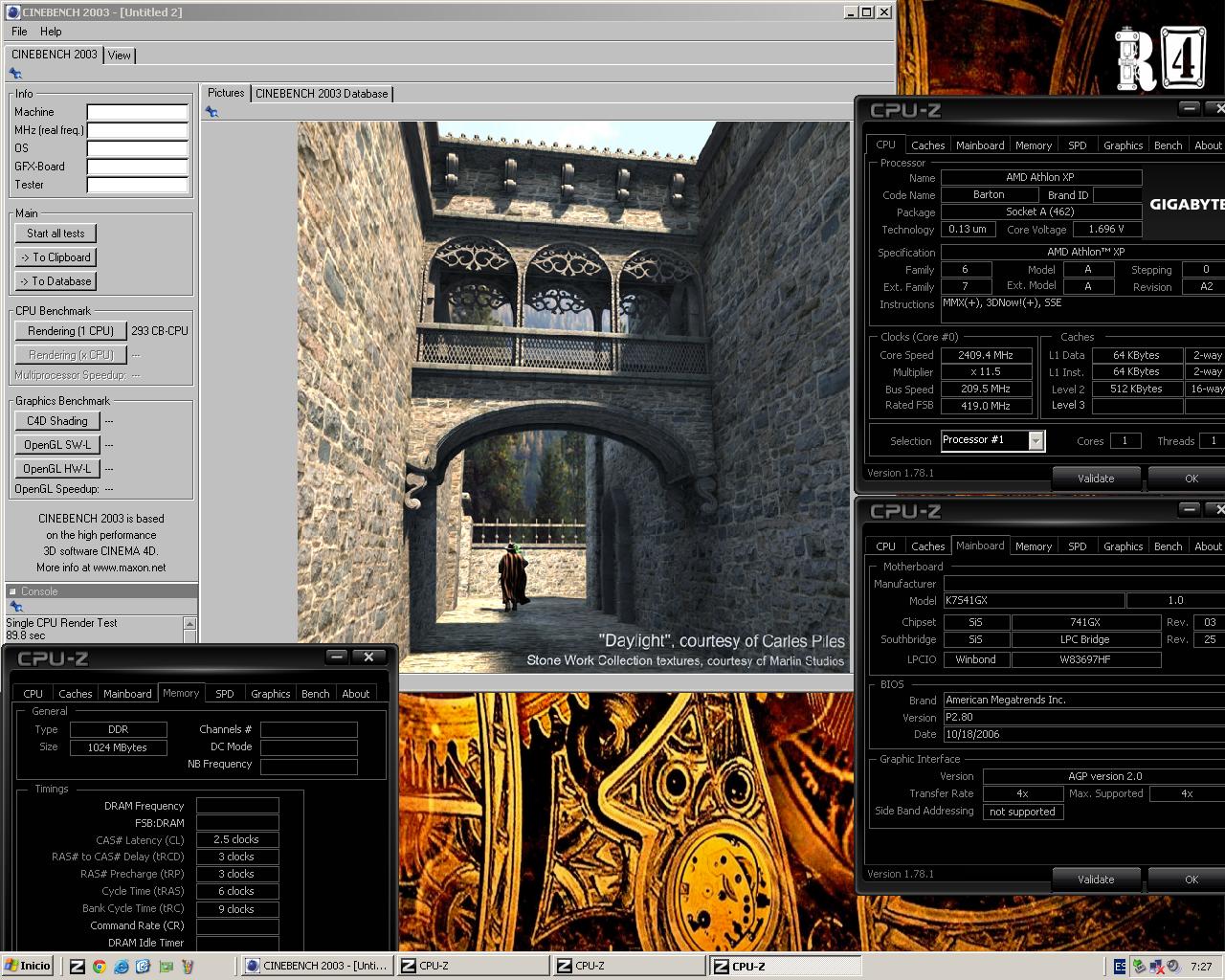Run the OpenGL HW-L test

tap(56, 469)
